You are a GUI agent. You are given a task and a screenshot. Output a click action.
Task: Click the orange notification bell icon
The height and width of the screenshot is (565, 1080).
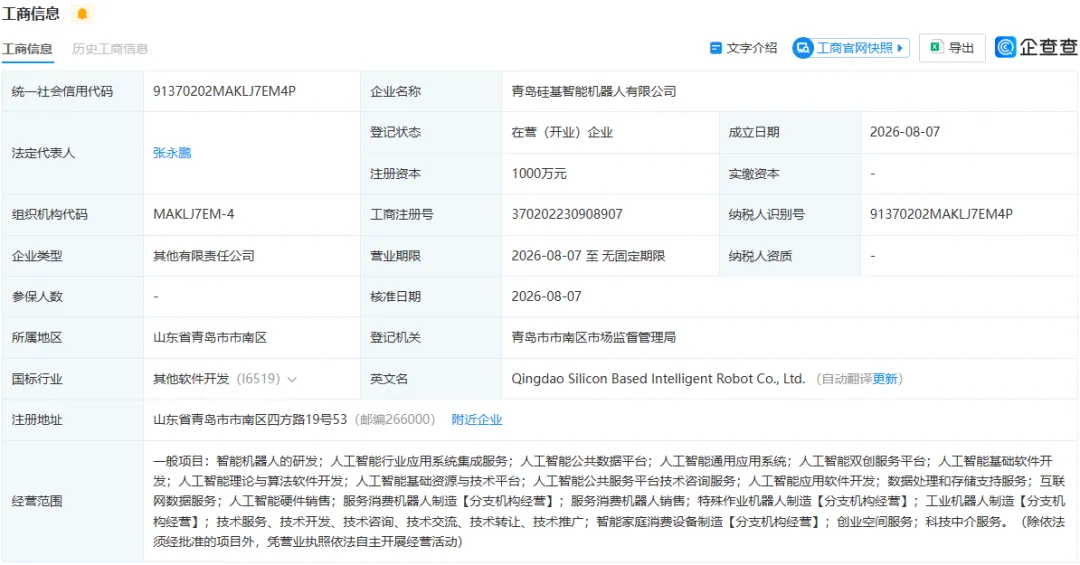pyautogui.click(x=82, y=13)
